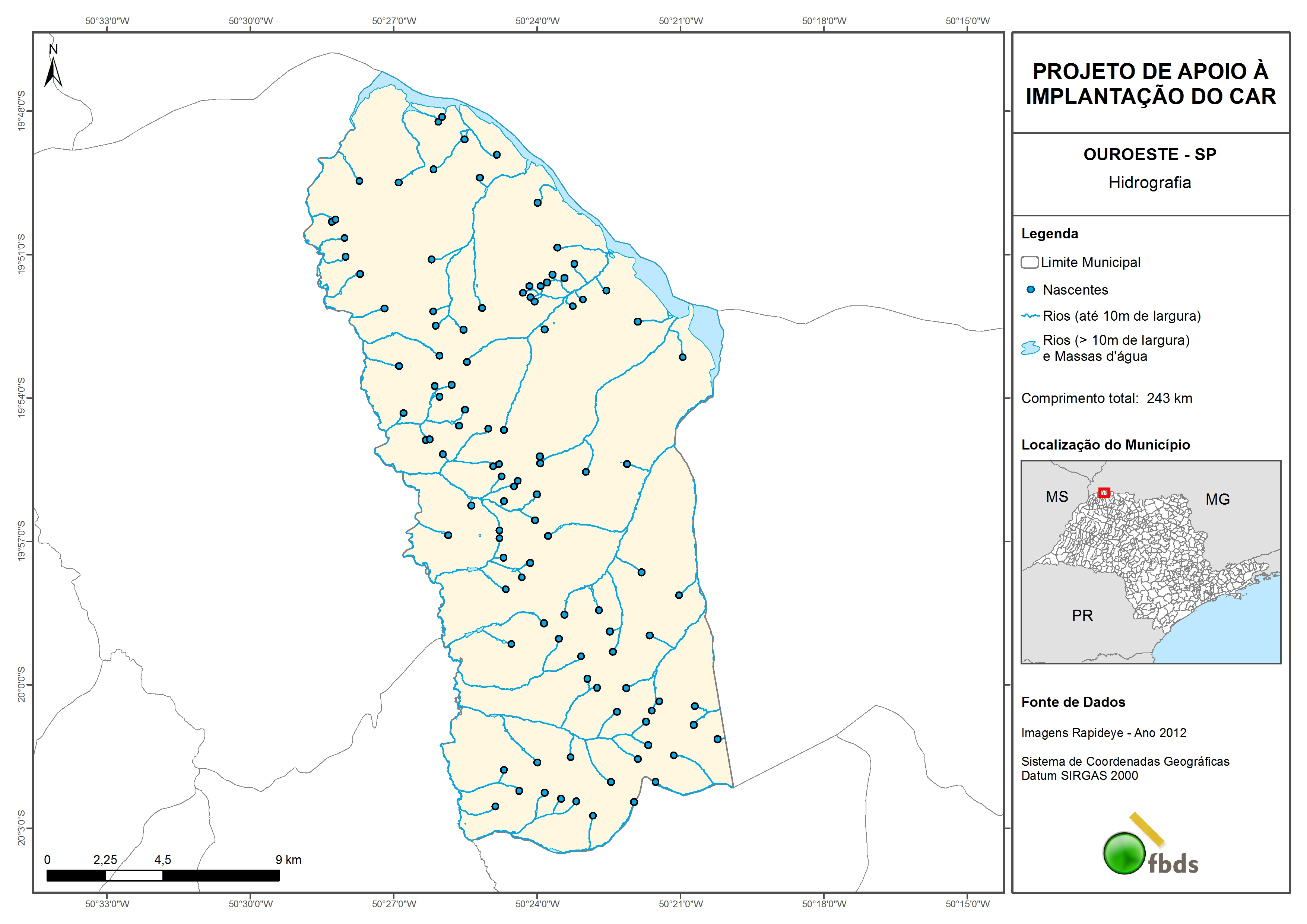Click the MG state label in inset map

coord(1218,499)
